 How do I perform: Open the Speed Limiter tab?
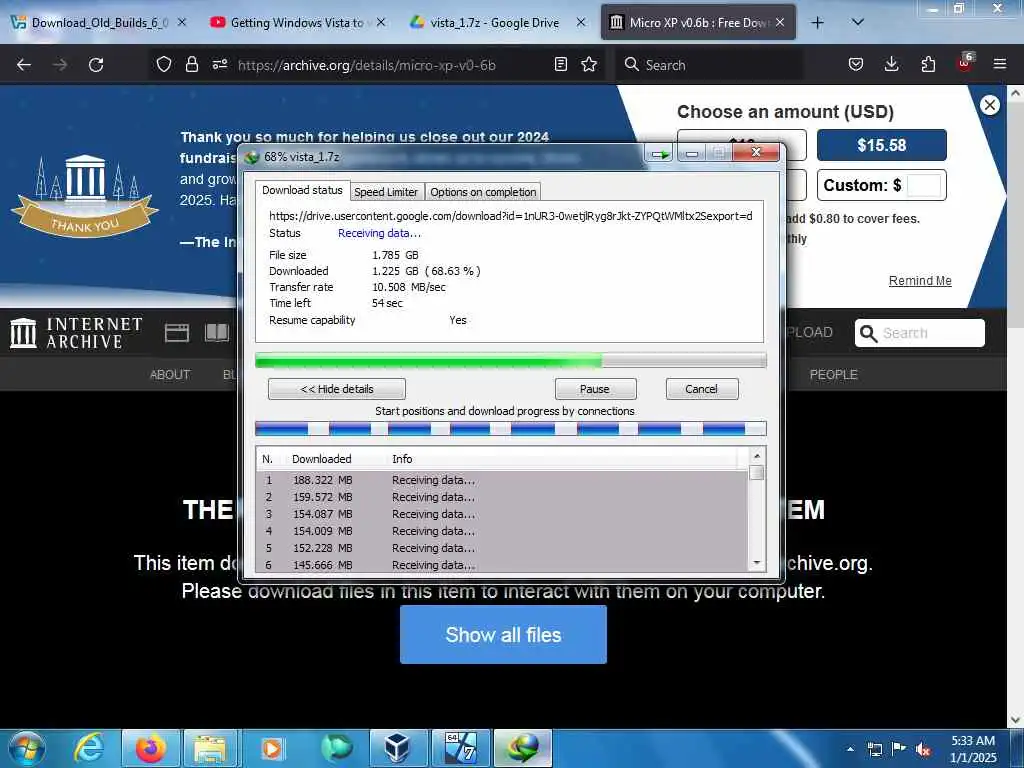click(386, 192)
